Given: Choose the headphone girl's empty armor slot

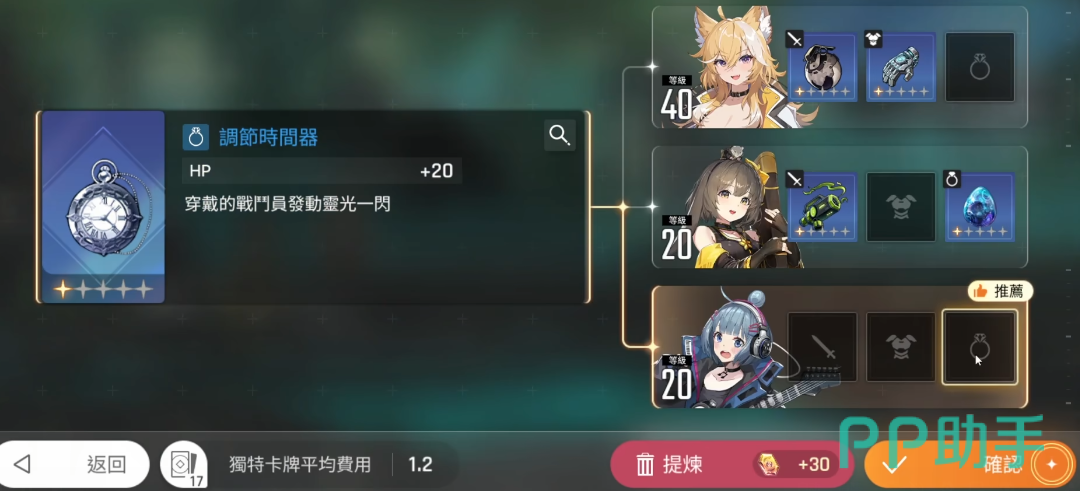Looking at the screenshot, I should [901, 347].
